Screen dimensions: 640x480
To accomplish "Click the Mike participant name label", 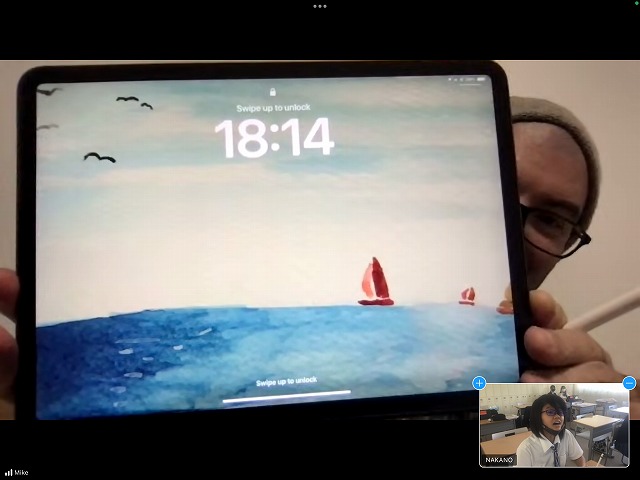I will (21, 473).
